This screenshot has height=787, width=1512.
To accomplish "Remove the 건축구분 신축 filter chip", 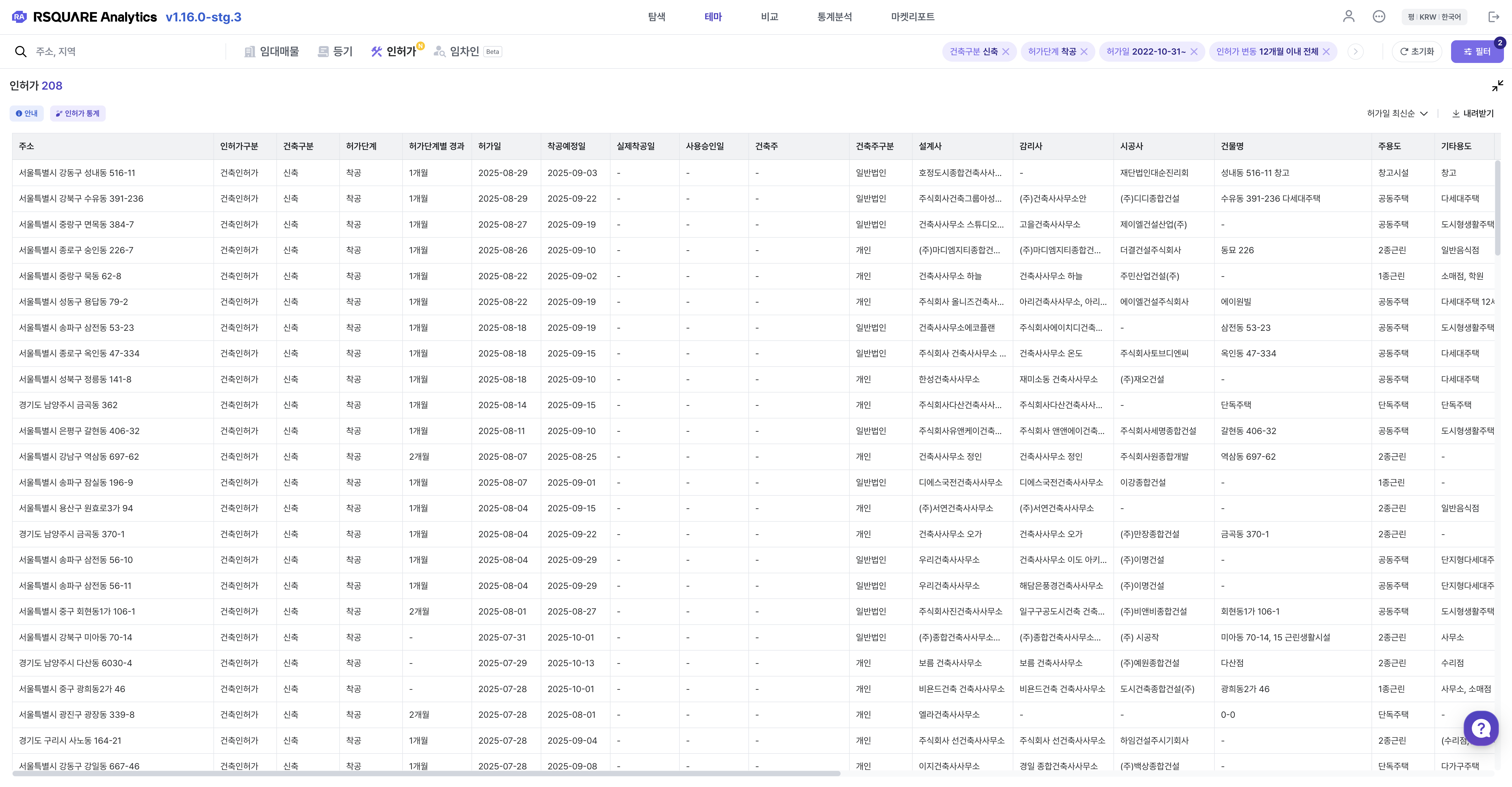I will click(1006, 52).
